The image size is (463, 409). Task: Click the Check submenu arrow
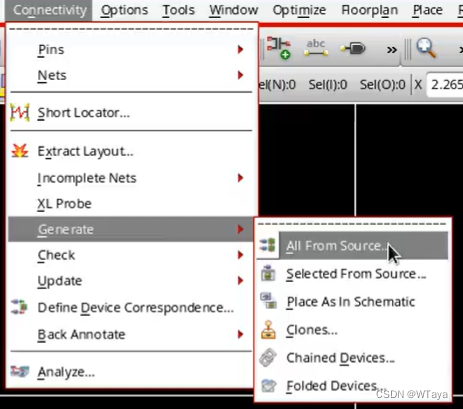[x=240, y=255]
